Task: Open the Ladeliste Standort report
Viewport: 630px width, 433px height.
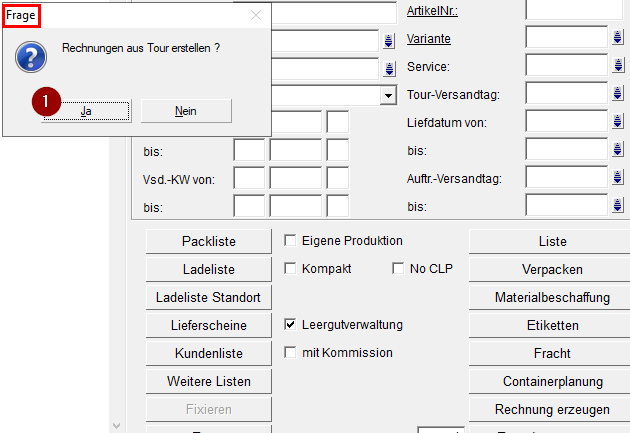Action: pyautogui.click(x=208, y=297)
